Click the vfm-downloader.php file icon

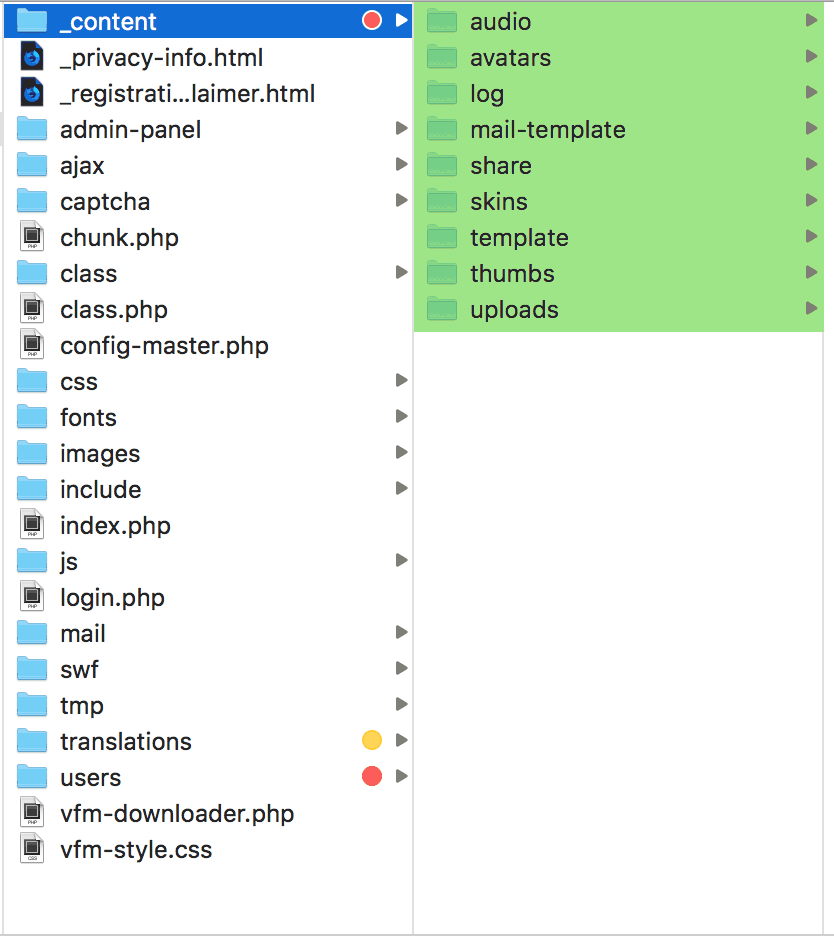point(32,814)
